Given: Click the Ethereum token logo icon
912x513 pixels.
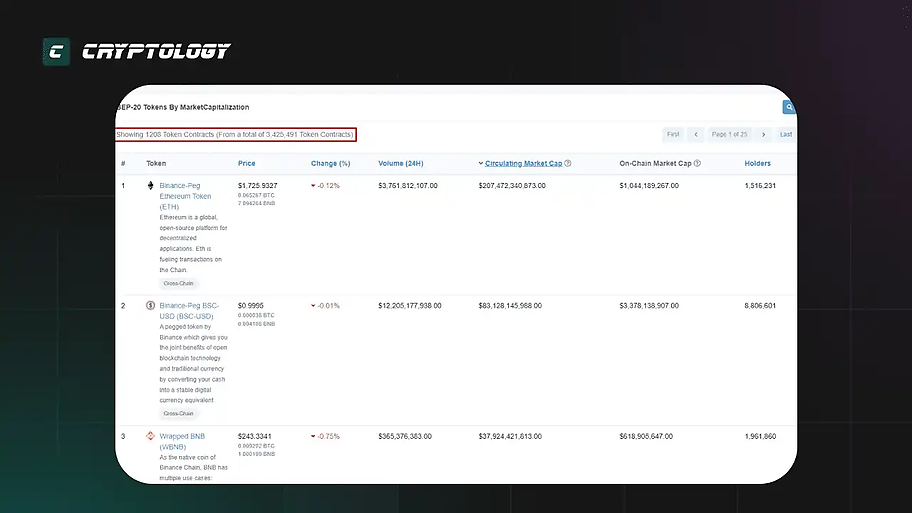Looking at the screenshot, I should 151,186.
